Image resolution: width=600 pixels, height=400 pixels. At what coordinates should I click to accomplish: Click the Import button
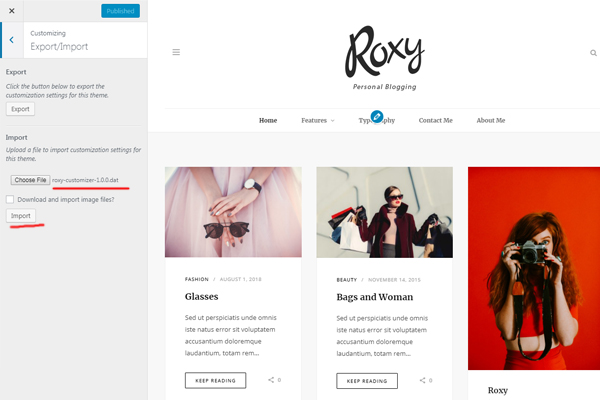(x=21, y=216)
